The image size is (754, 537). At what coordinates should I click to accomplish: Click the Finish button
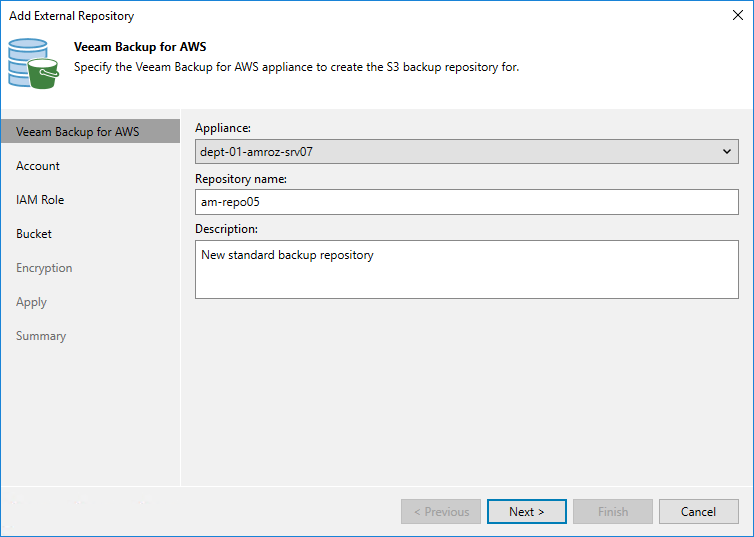coord(613,512)
